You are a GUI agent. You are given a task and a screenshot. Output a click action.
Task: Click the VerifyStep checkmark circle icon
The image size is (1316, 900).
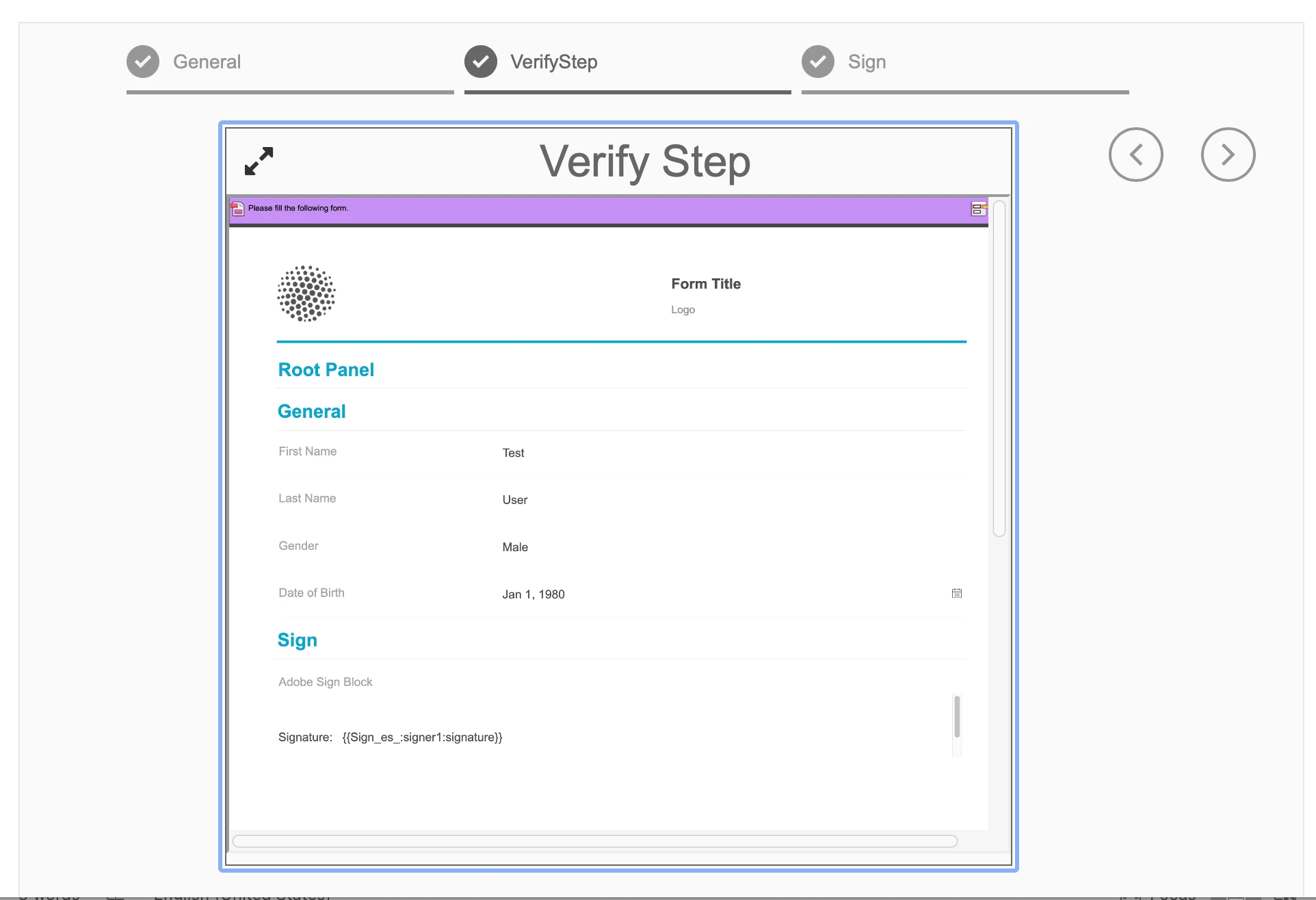point(481,62)
